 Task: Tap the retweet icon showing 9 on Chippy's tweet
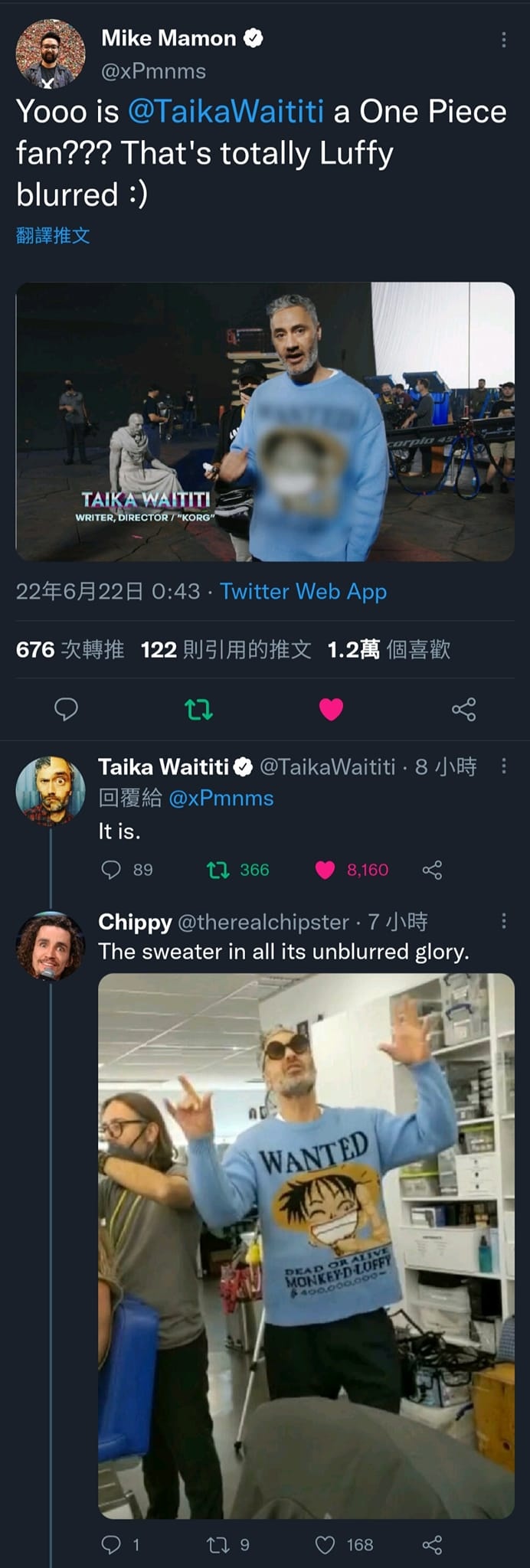218,1544
